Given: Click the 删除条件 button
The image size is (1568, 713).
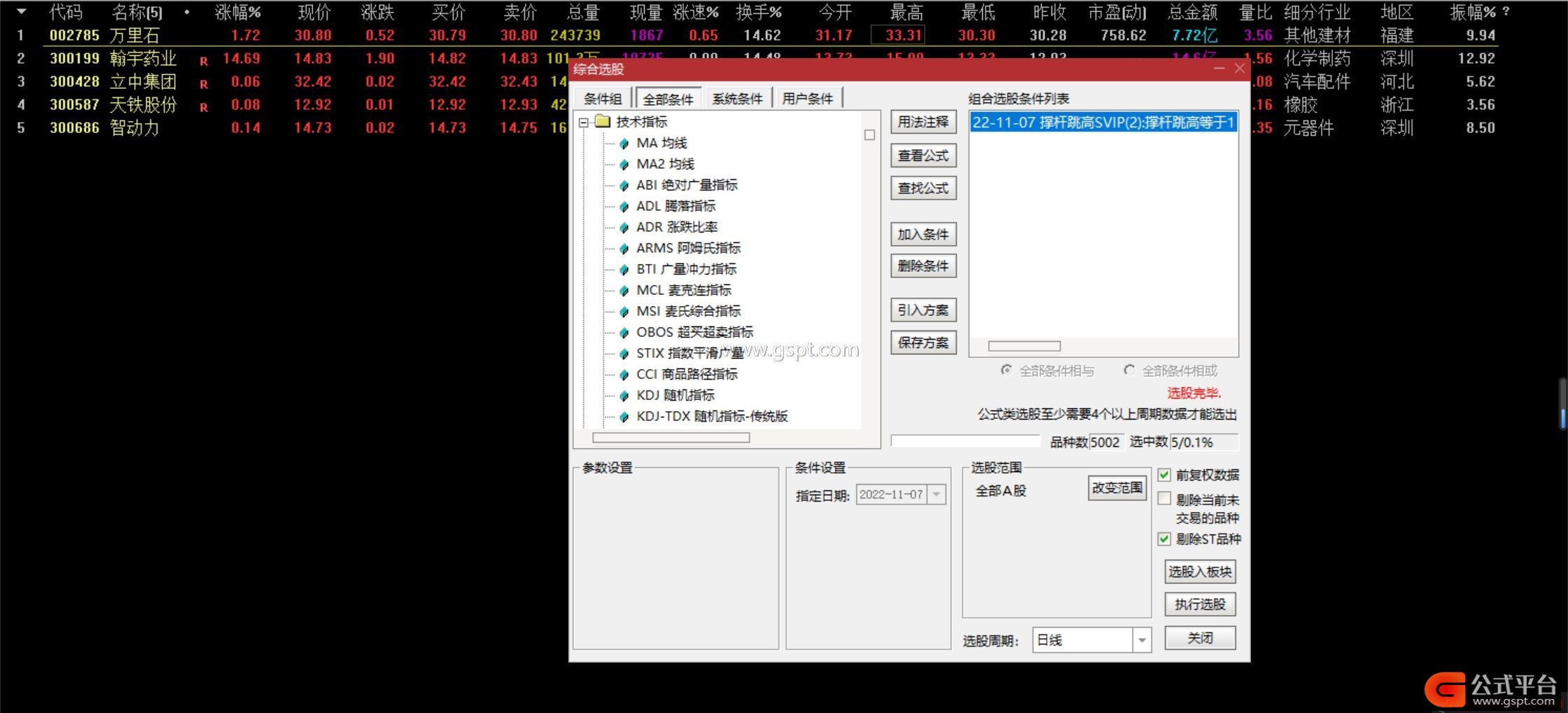Looking at the screenshot, I should click(x=923, y=266).
